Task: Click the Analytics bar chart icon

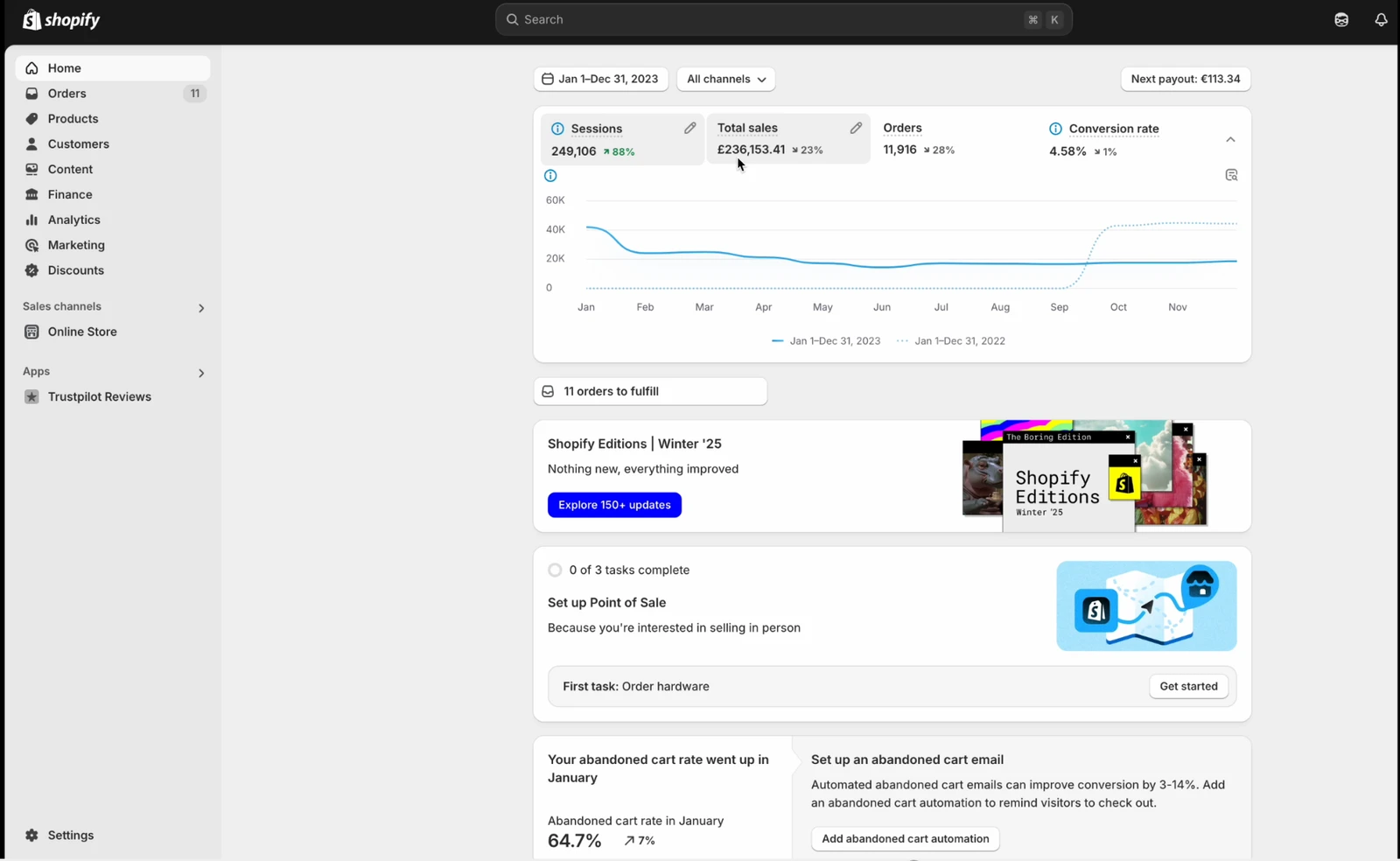Action: point(32,220)
